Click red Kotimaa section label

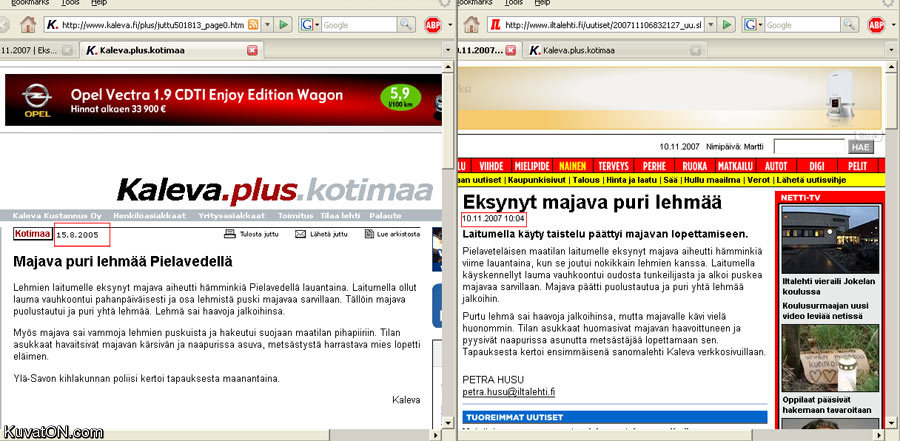tap(33, 234)
